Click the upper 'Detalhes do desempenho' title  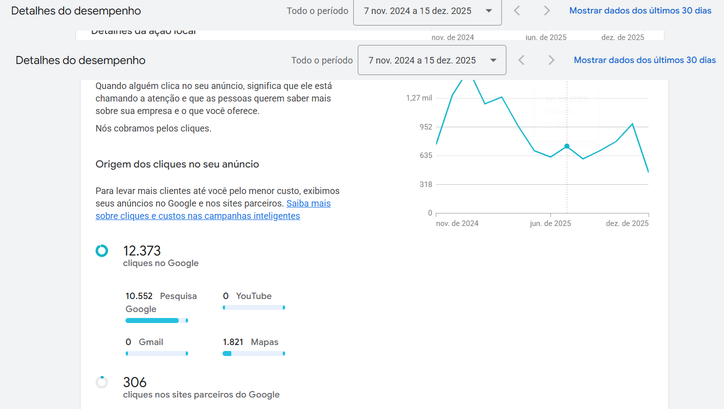76,11
